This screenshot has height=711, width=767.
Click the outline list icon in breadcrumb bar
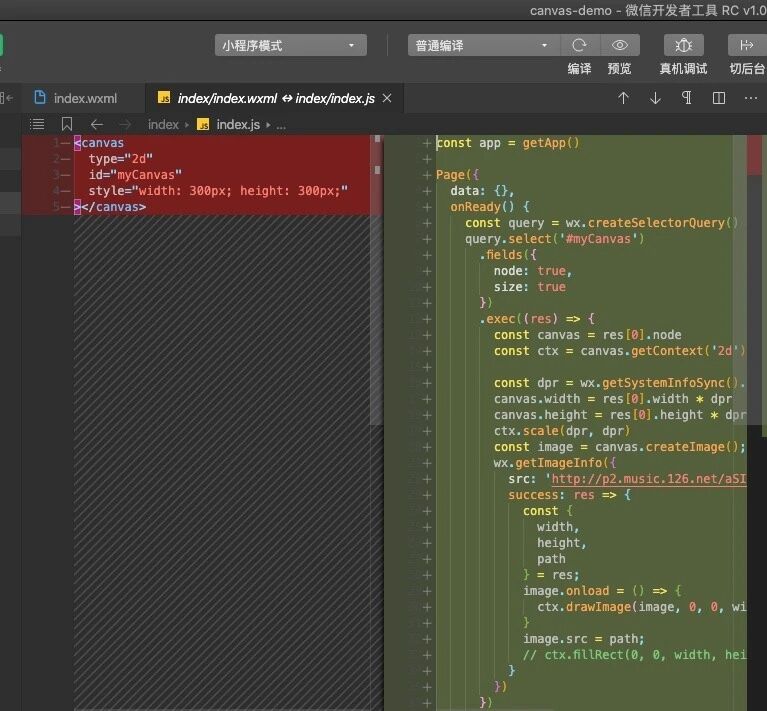[x=37, y=124]
